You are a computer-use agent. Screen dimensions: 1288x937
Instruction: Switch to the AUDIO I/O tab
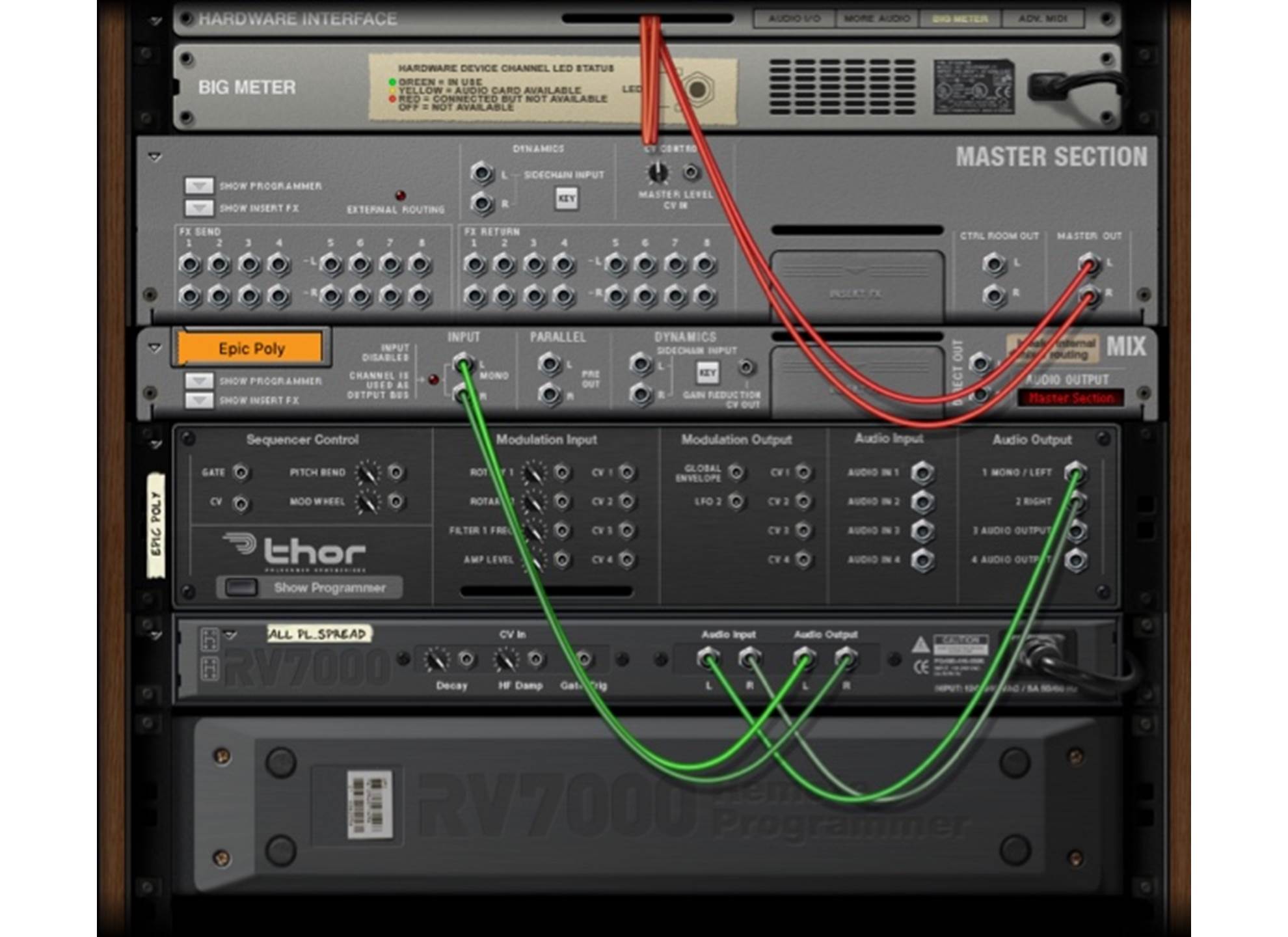(794, 19)
